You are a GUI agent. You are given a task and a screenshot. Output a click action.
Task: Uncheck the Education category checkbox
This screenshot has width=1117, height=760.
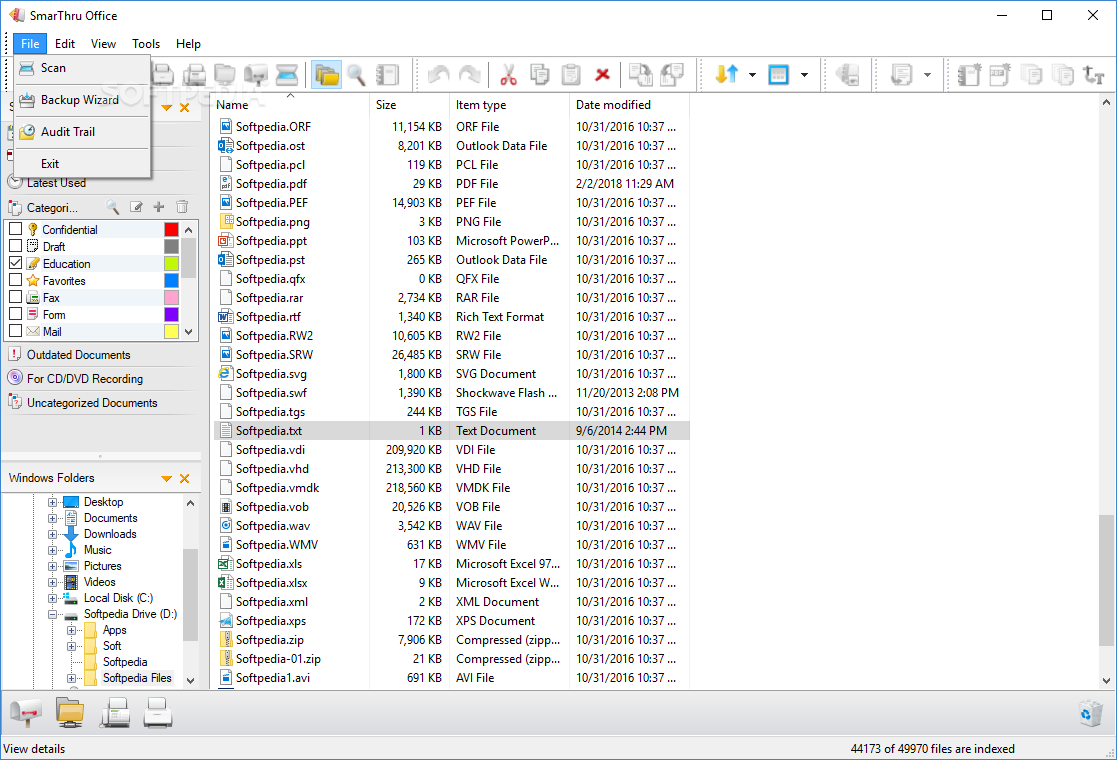pos(15,263)
